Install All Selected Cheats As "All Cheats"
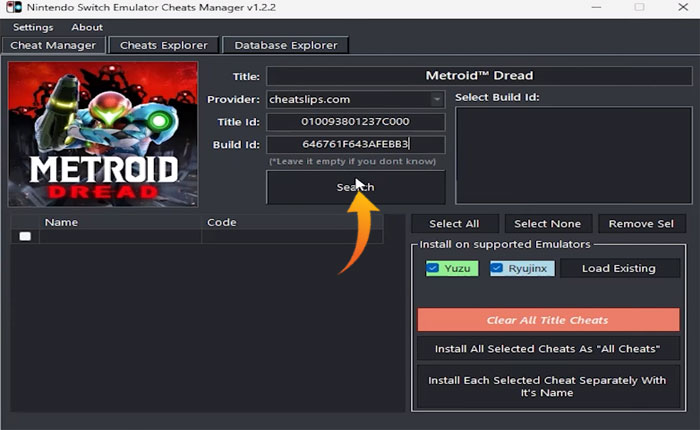 548,349
